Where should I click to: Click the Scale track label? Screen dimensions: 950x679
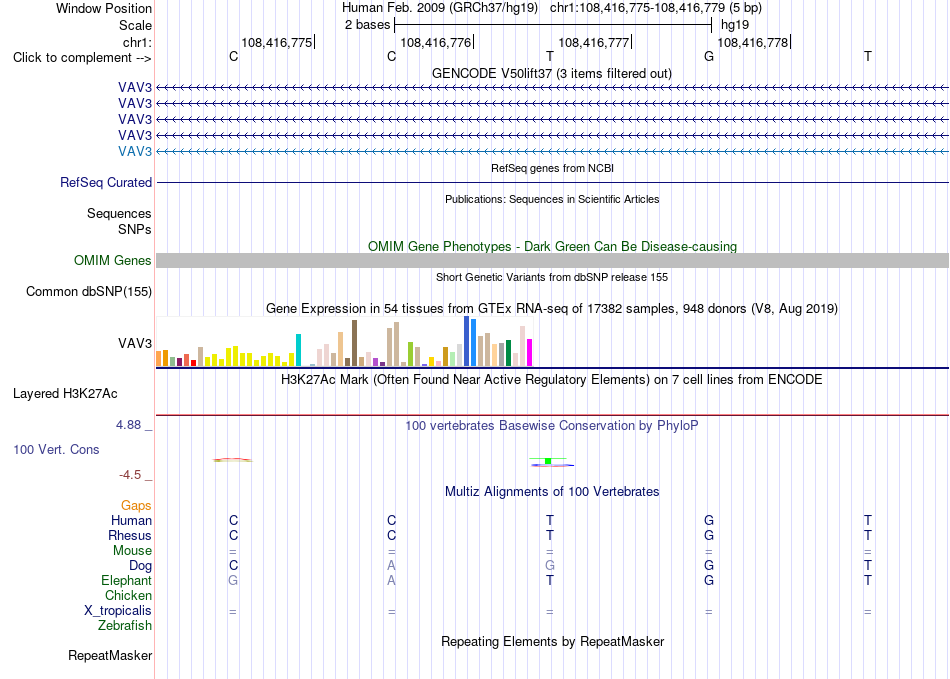pos(135,25)
